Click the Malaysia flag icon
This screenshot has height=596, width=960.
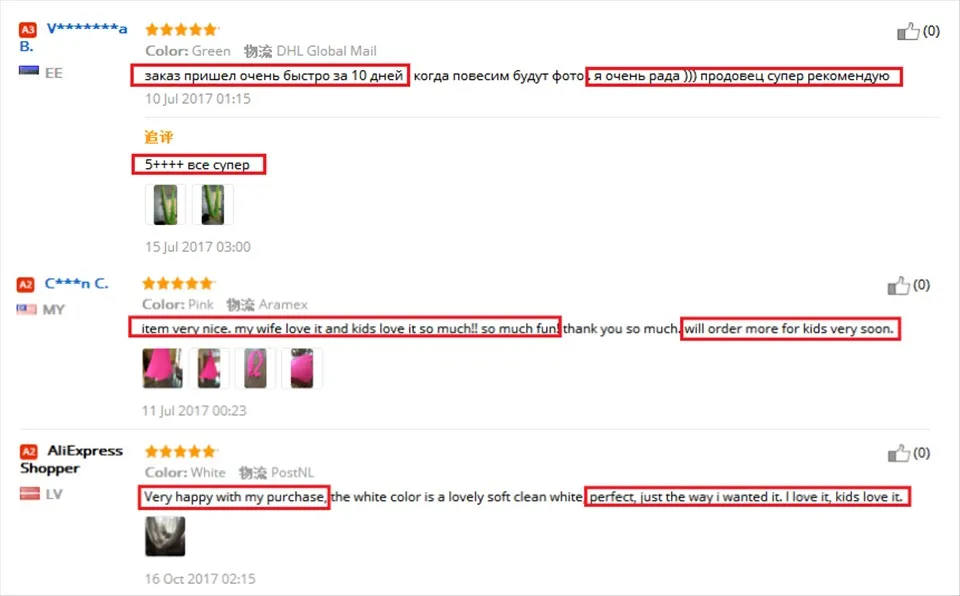point(26,309)
